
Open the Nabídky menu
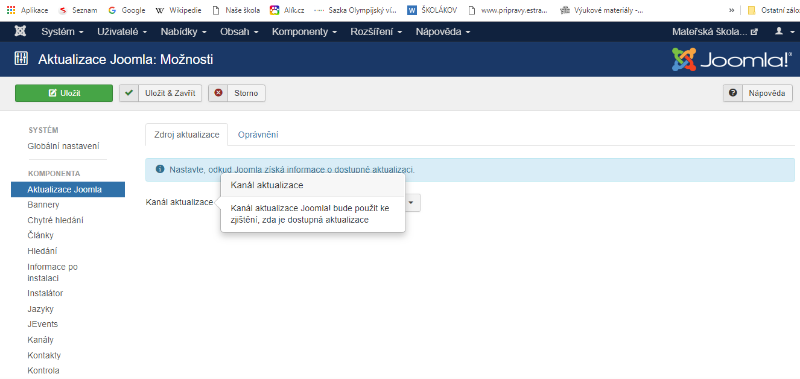coord(183,32)
